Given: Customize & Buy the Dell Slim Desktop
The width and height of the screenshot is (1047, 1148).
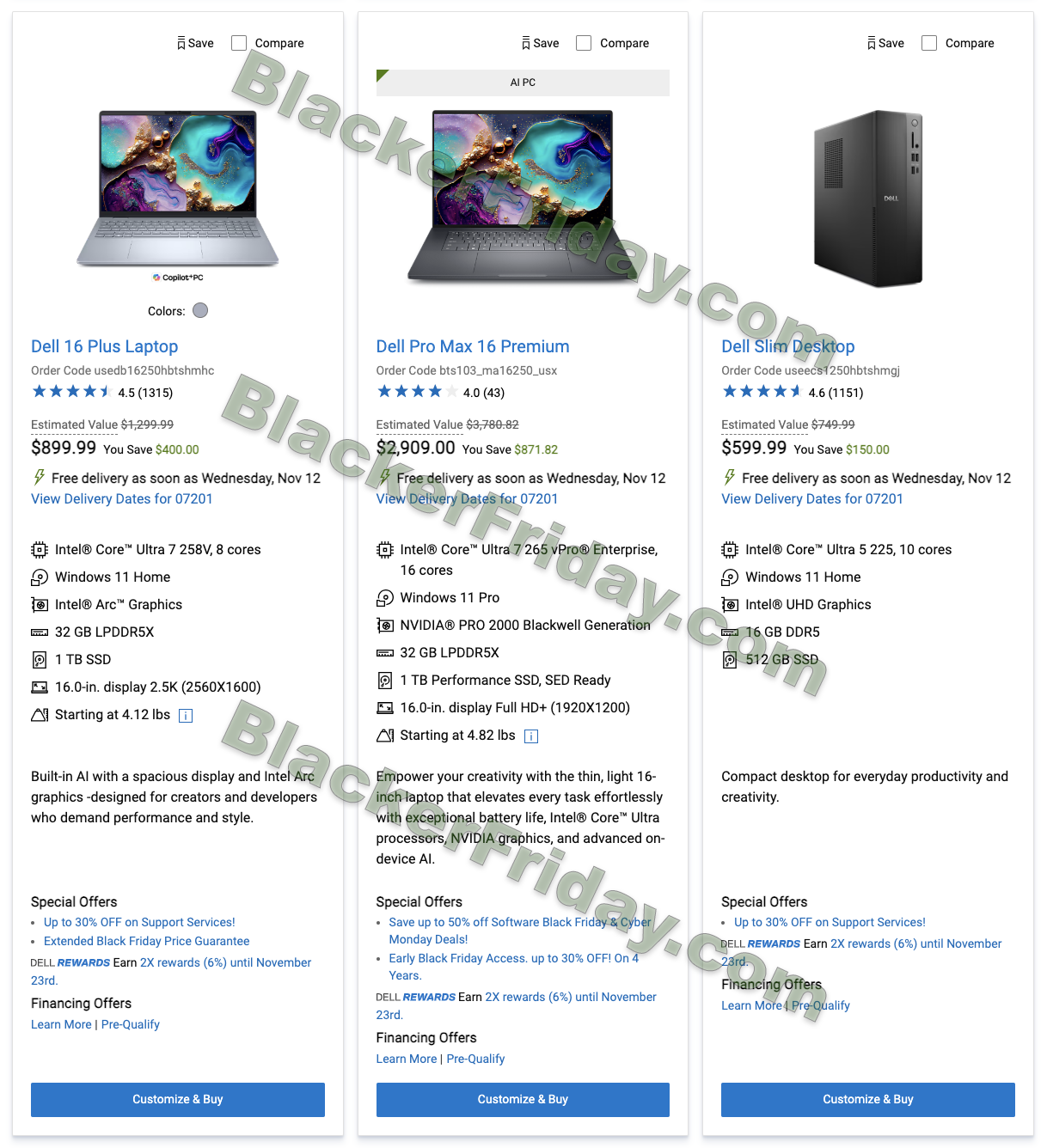Looking at the screenshot, I should 868,1100.
